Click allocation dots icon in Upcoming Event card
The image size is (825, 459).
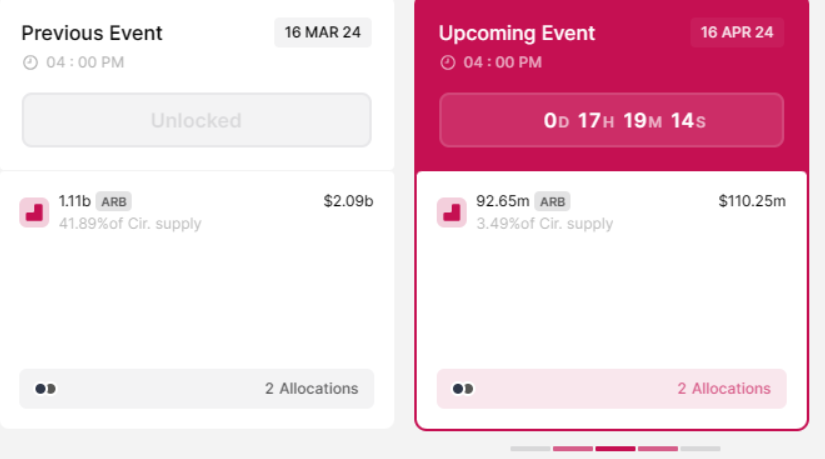(462, 389)
